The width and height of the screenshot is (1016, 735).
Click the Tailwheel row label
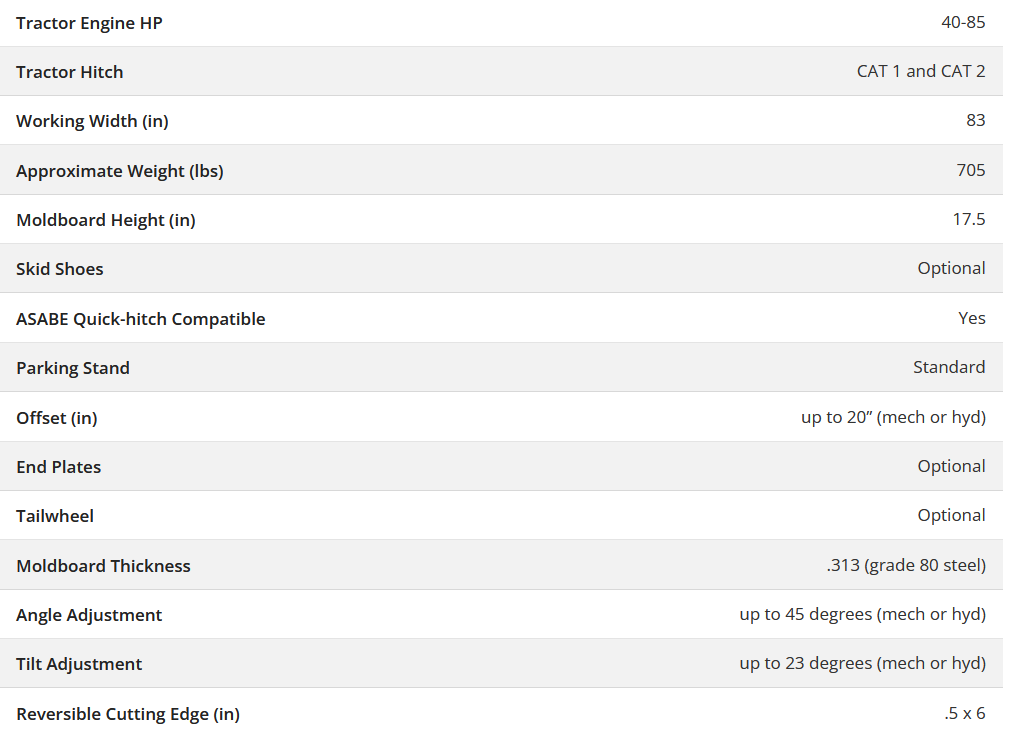coord(55,516)
